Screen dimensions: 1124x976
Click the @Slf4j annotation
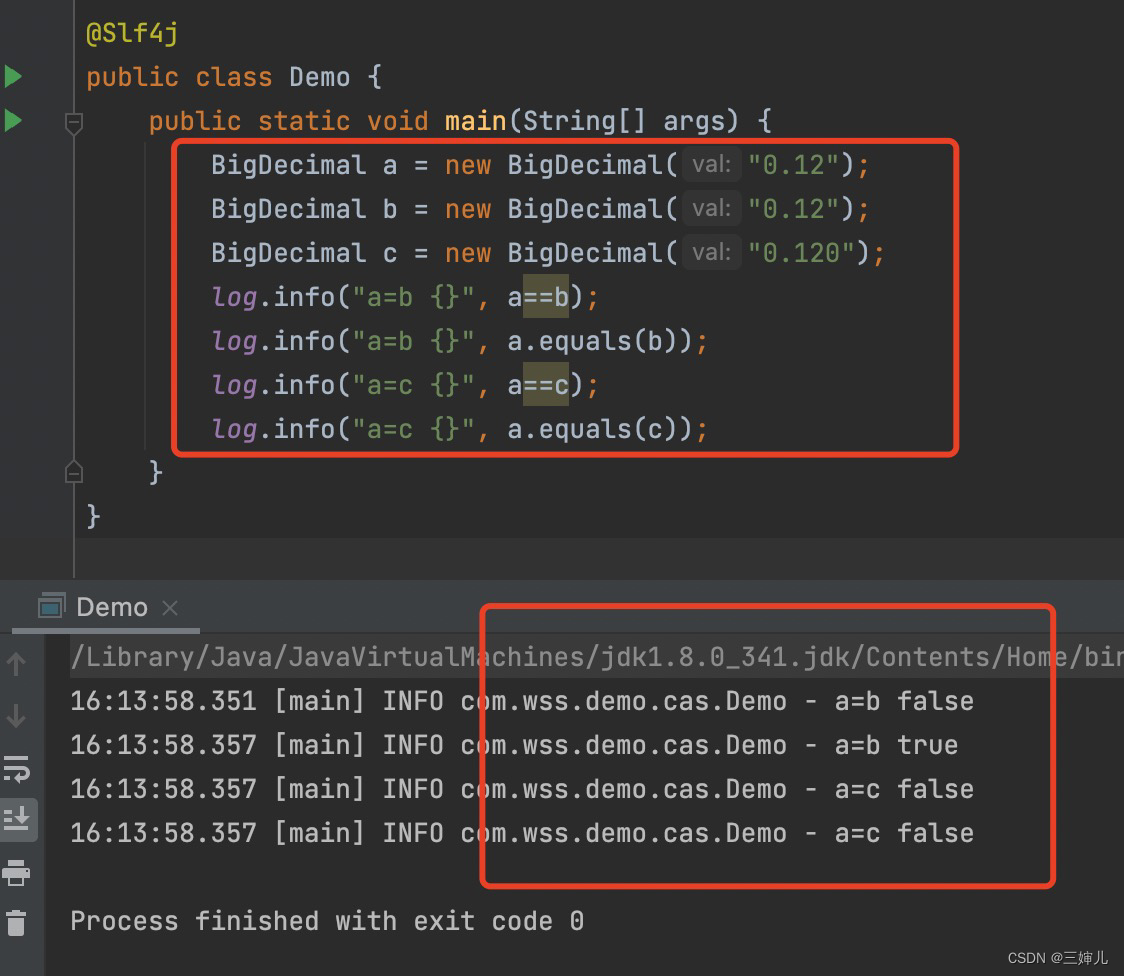click(132, 33)
